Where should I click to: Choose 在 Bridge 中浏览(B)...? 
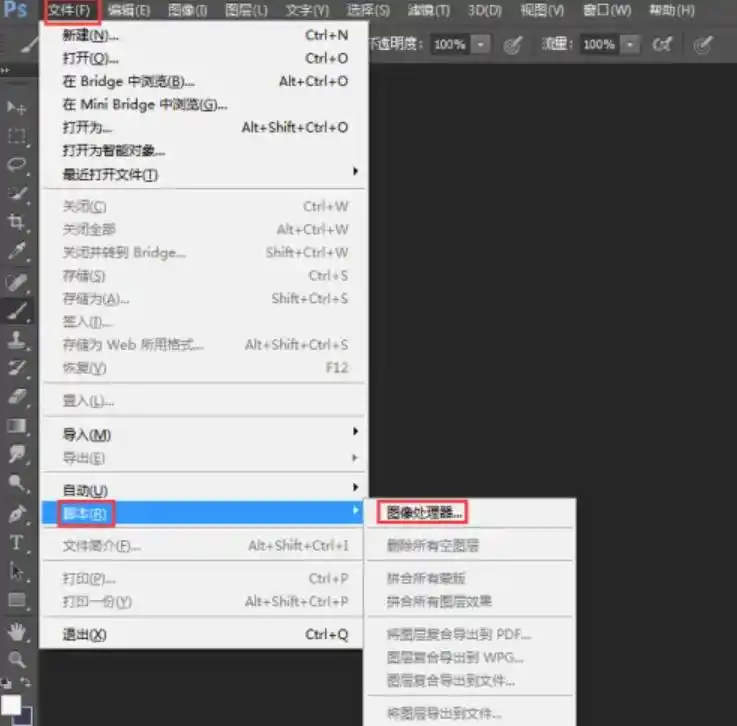(x=205, y=81)
